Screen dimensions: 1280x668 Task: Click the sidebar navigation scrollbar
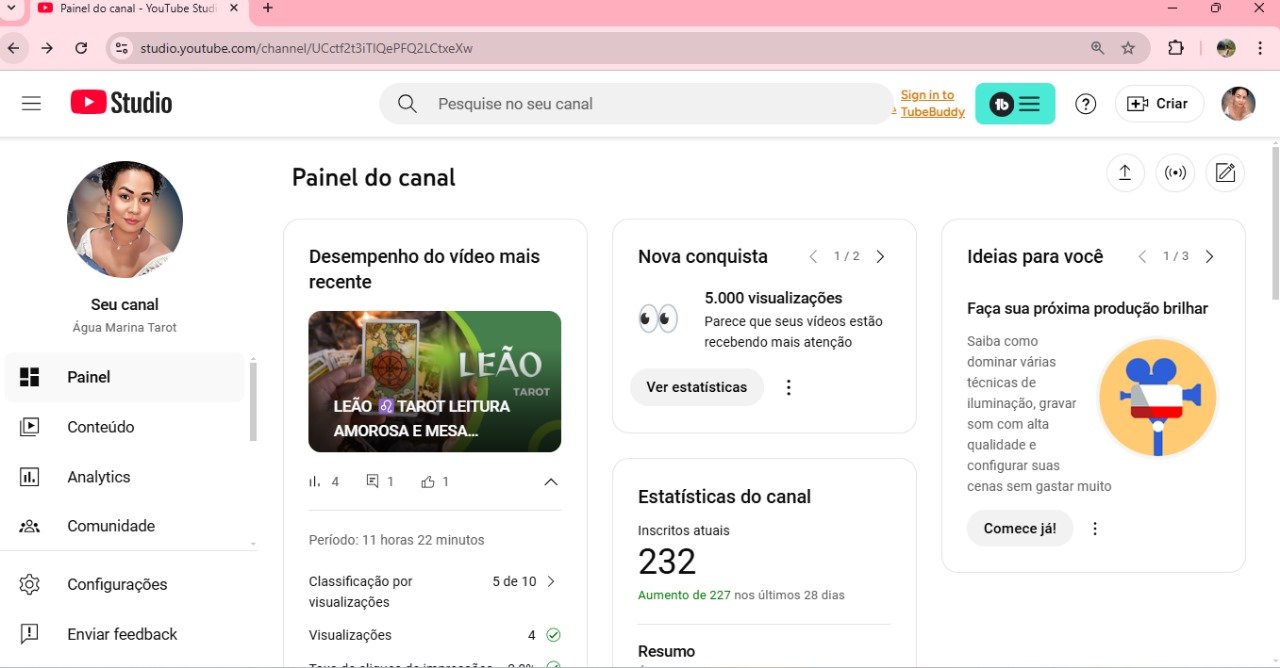point(253,400)
